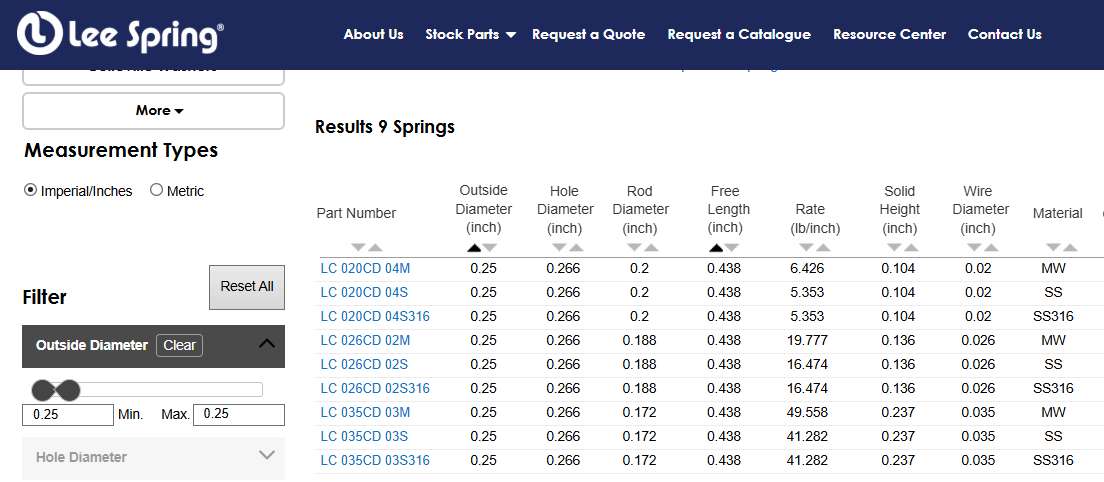Click the Max. outside diameter input field
Viewport: 1104px width, 482px height.
(239, 414)
